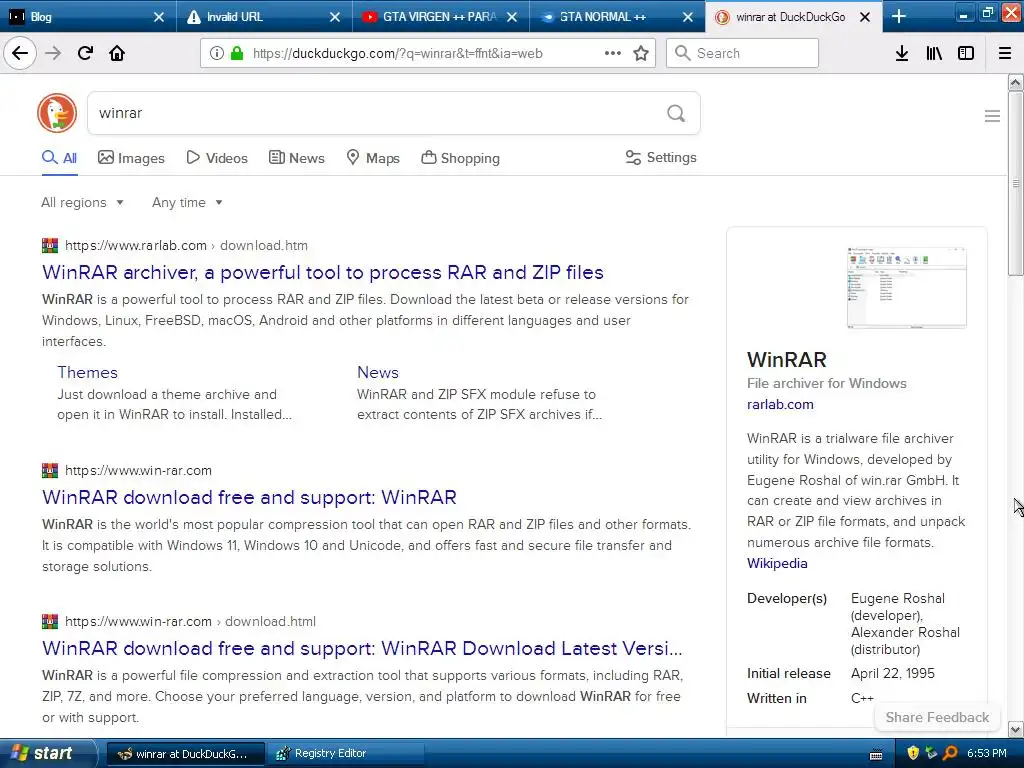The image size is (1024, 768).
Task: Open page actions three-dot menu
Action: pos(613,53)
